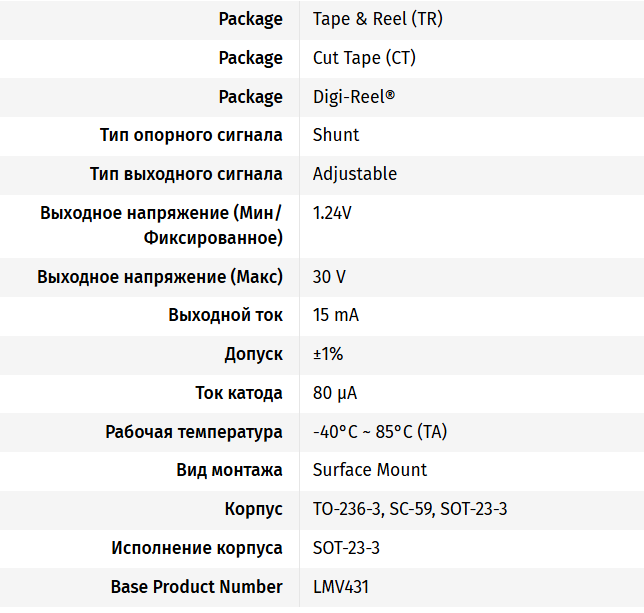
Task: Click the 'Digi-Reel®' package value
Action: 354,97
